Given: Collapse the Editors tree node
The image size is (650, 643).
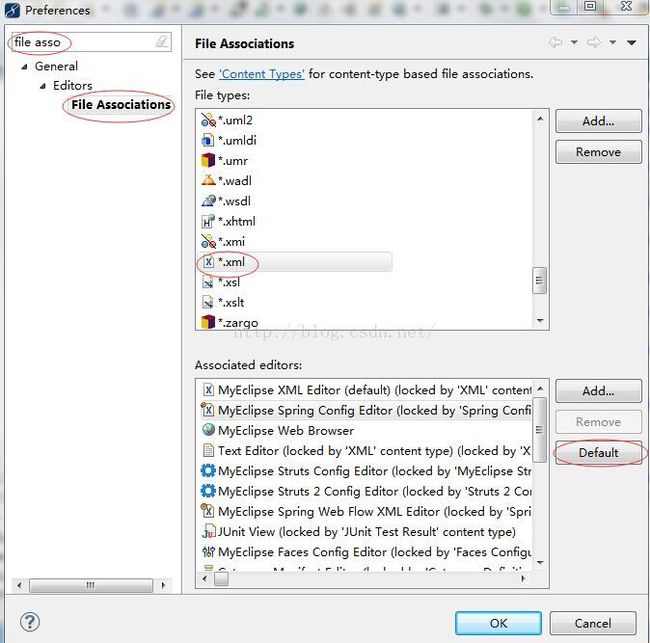Looking at the screenshot, I should pos(43,86).
